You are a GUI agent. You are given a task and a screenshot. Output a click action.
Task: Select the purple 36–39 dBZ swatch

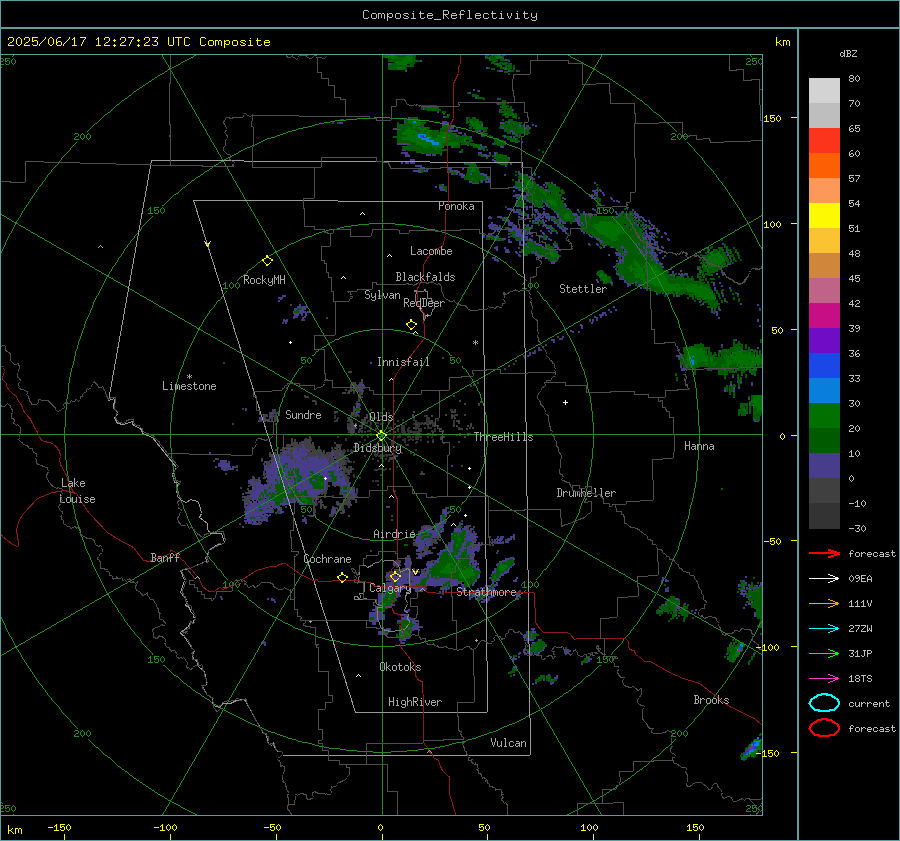pos(824,341)
